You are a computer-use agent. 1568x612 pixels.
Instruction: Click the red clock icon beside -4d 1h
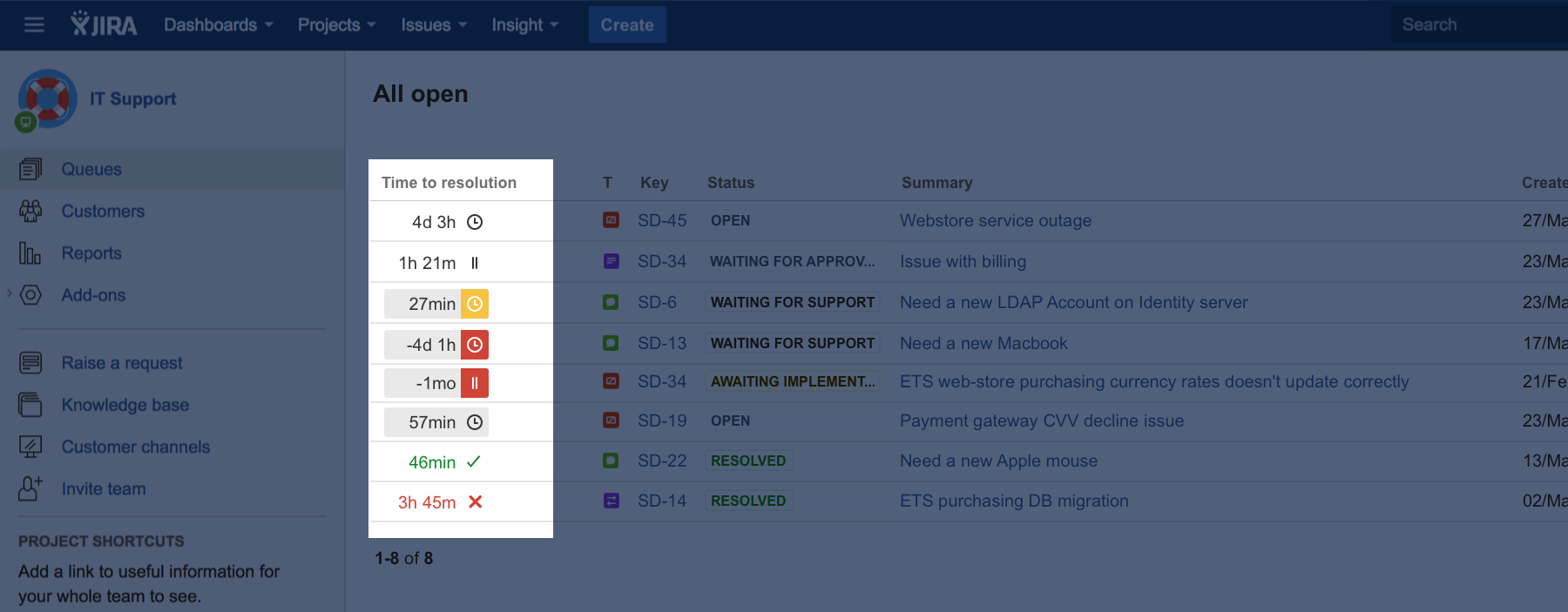475,345
